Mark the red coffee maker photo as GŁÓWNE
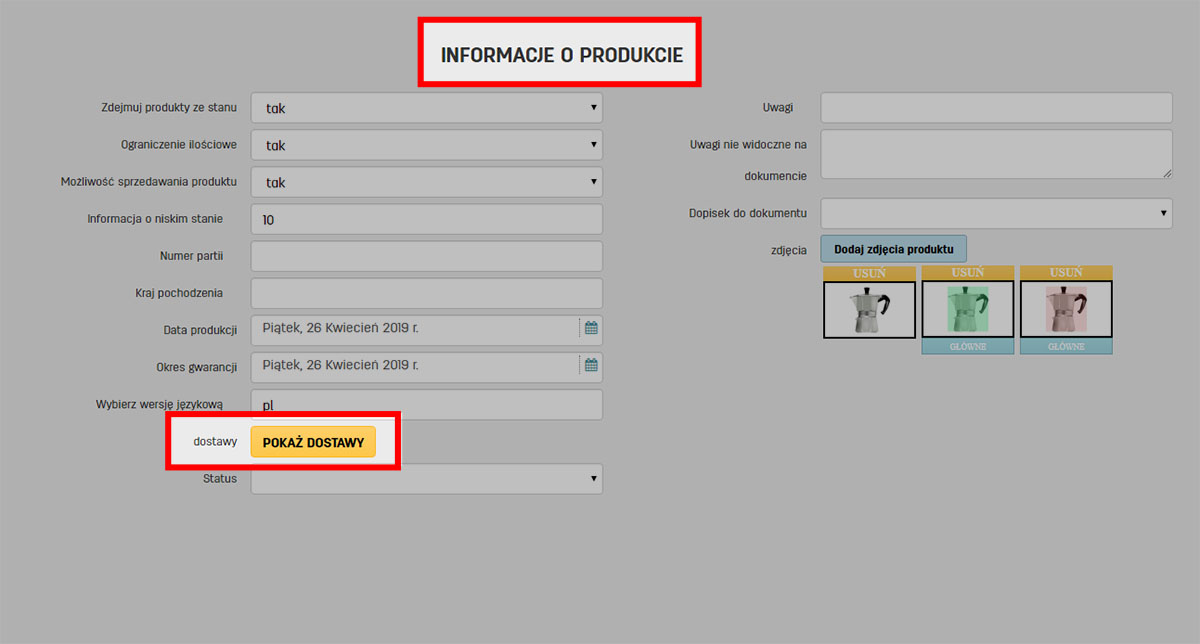Image resolution: width=1200 pixels, height=644 pixels. (1066, 347)
